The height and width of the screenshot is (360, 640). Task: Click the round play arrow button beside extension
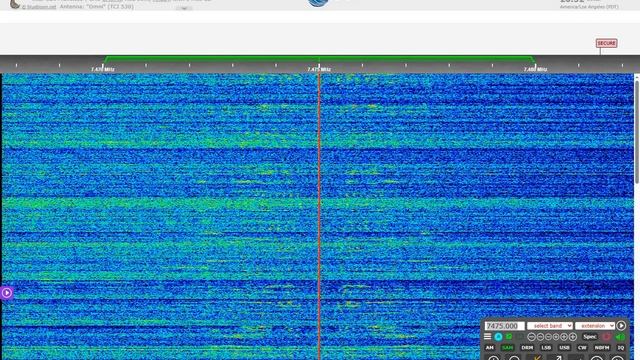621,326
